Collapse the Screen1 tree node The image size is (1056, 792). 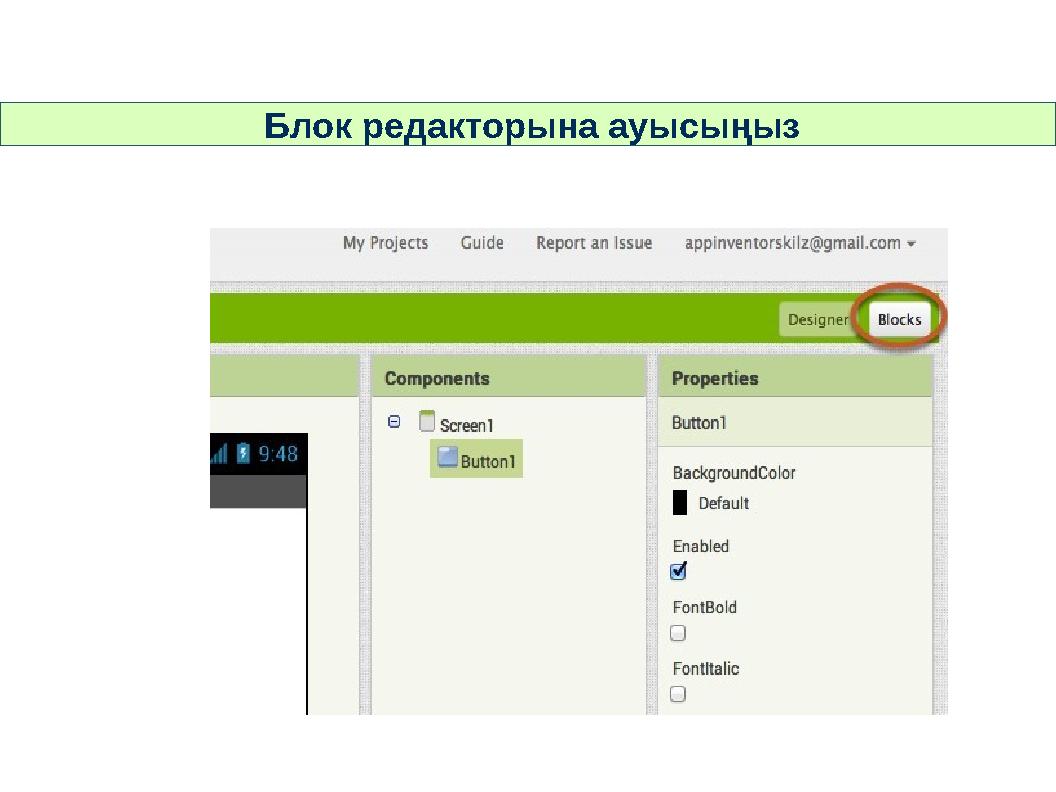(x=394, y=422)
